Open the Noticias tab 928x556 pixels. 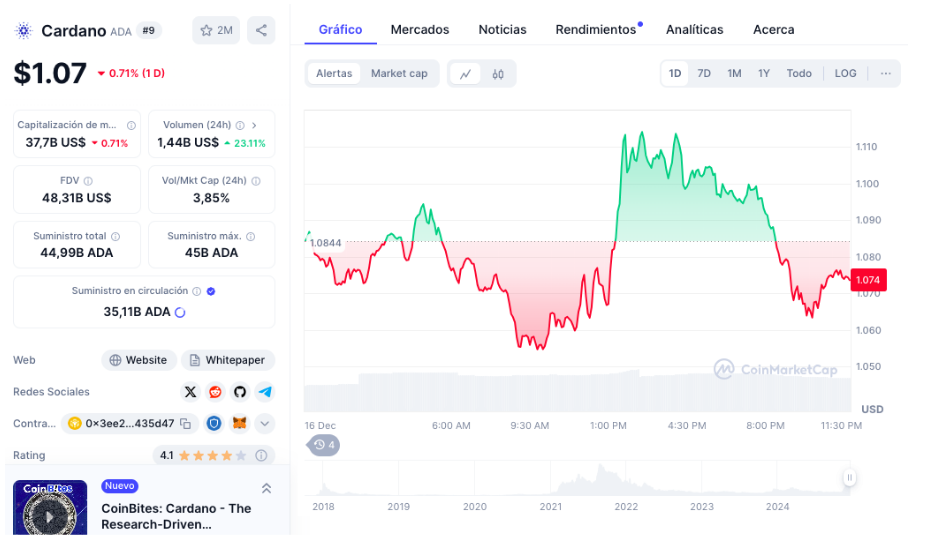point(502,30)
